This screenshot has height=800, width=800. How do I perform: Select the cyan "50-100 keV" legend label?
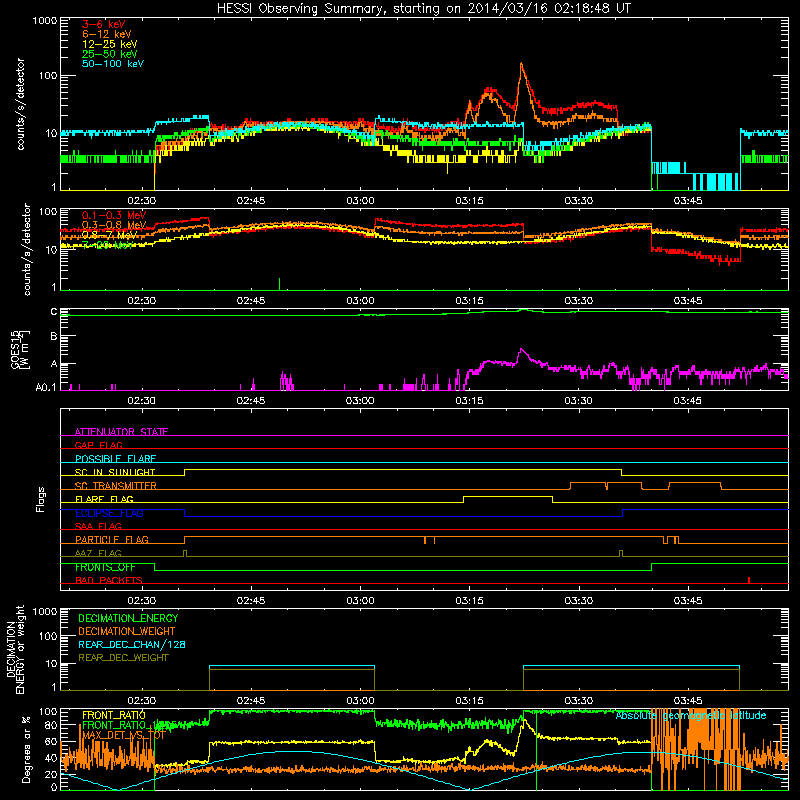113,64
